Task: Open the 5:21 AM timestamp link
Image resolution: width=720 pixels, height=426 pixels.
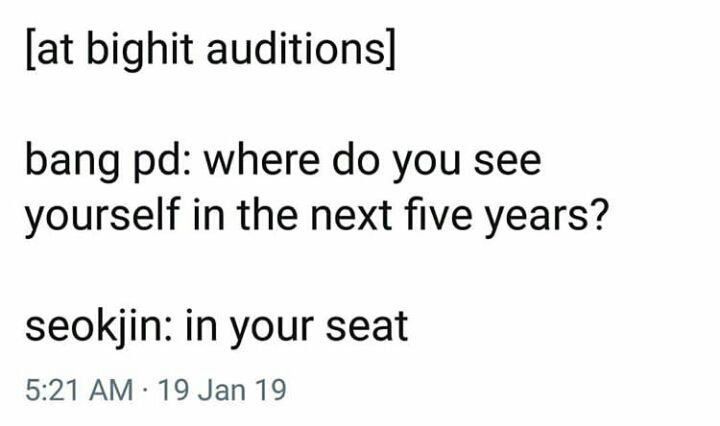Action: coord(79,390)
